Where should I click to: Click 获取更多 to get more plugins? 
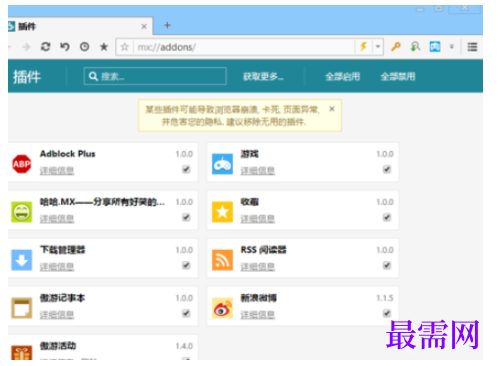[x=263, y=77]
